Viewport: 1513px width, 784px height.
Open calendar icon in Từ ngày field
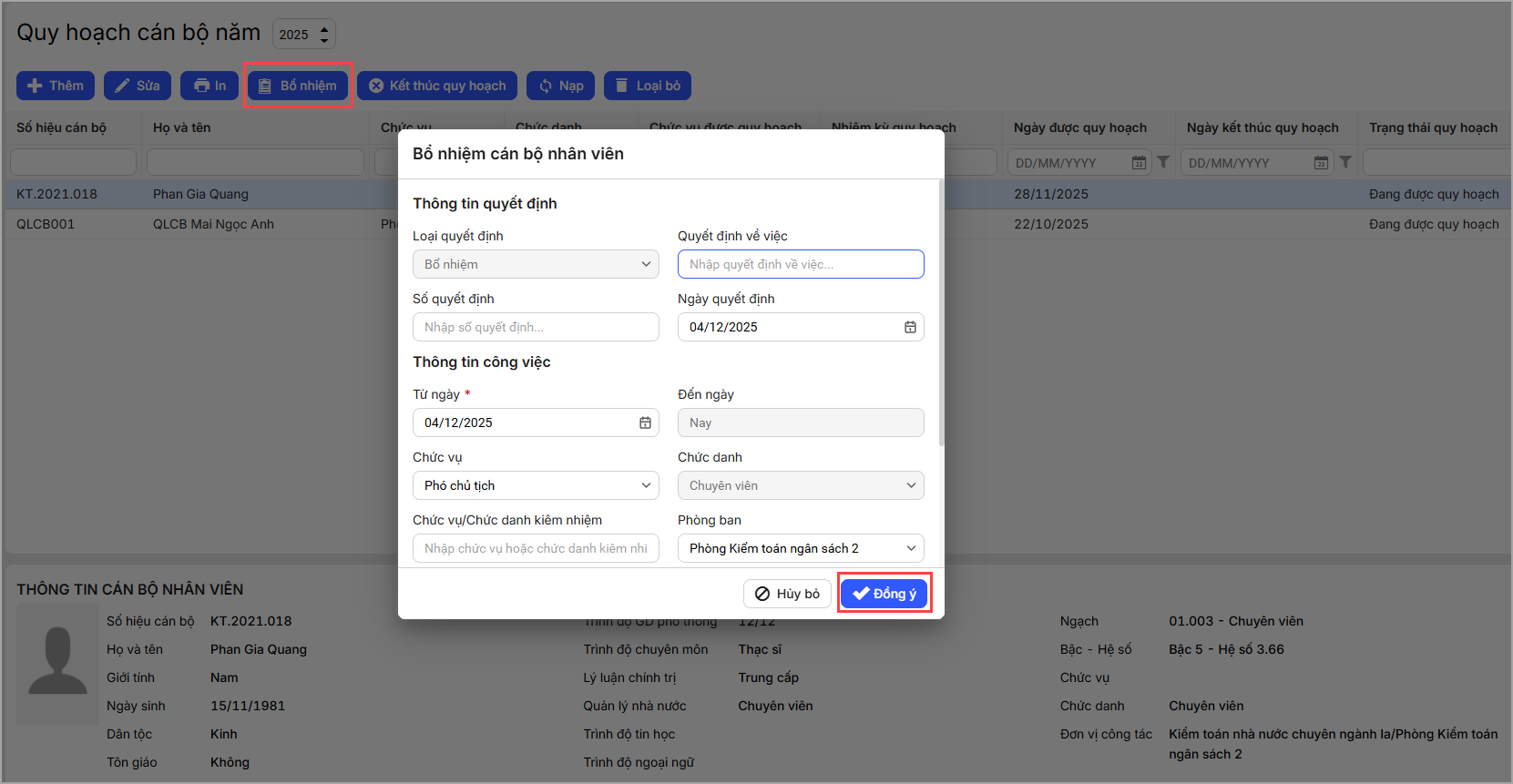645,423
